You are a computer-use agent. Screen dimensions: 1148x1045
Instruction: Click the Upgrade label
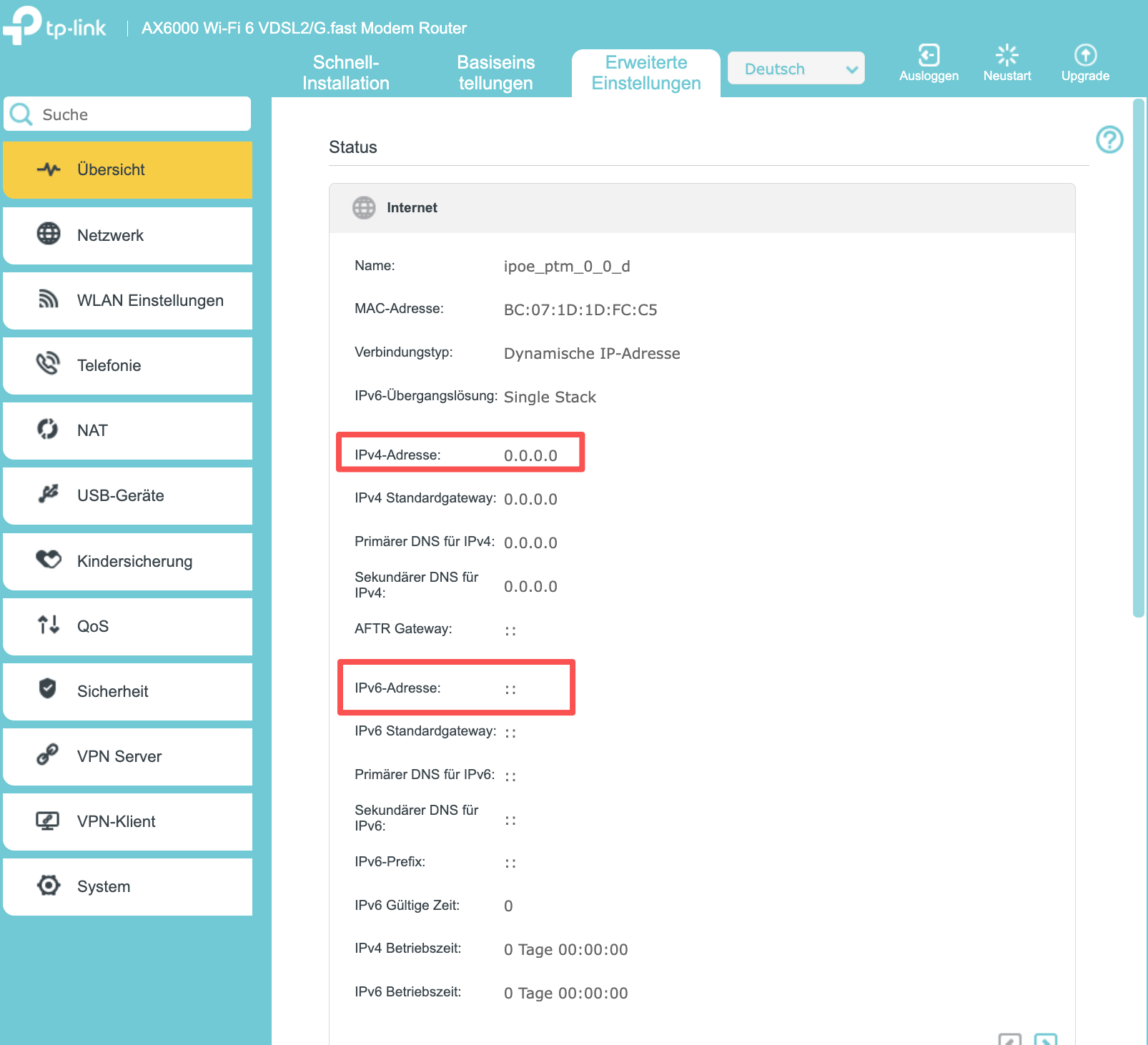click(x=1085, y=76)
